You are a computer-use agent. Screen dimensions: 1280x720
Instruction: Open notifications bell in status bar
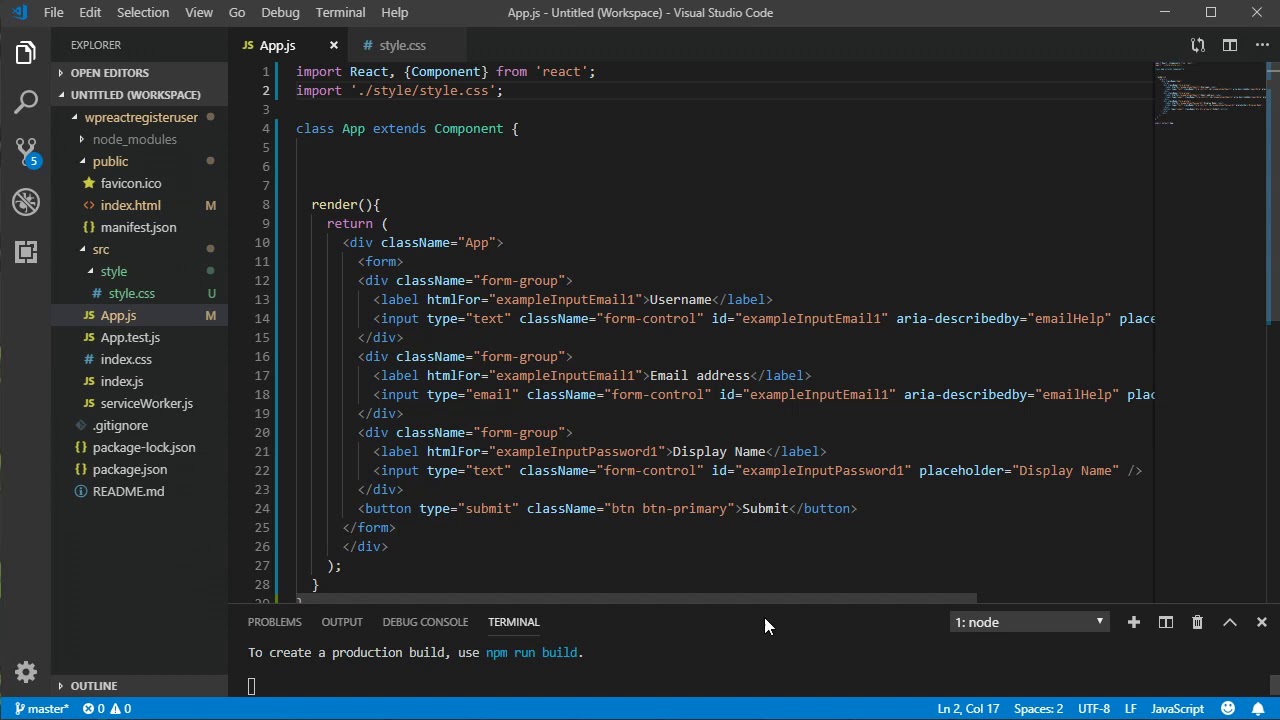tap(1259, 709)
